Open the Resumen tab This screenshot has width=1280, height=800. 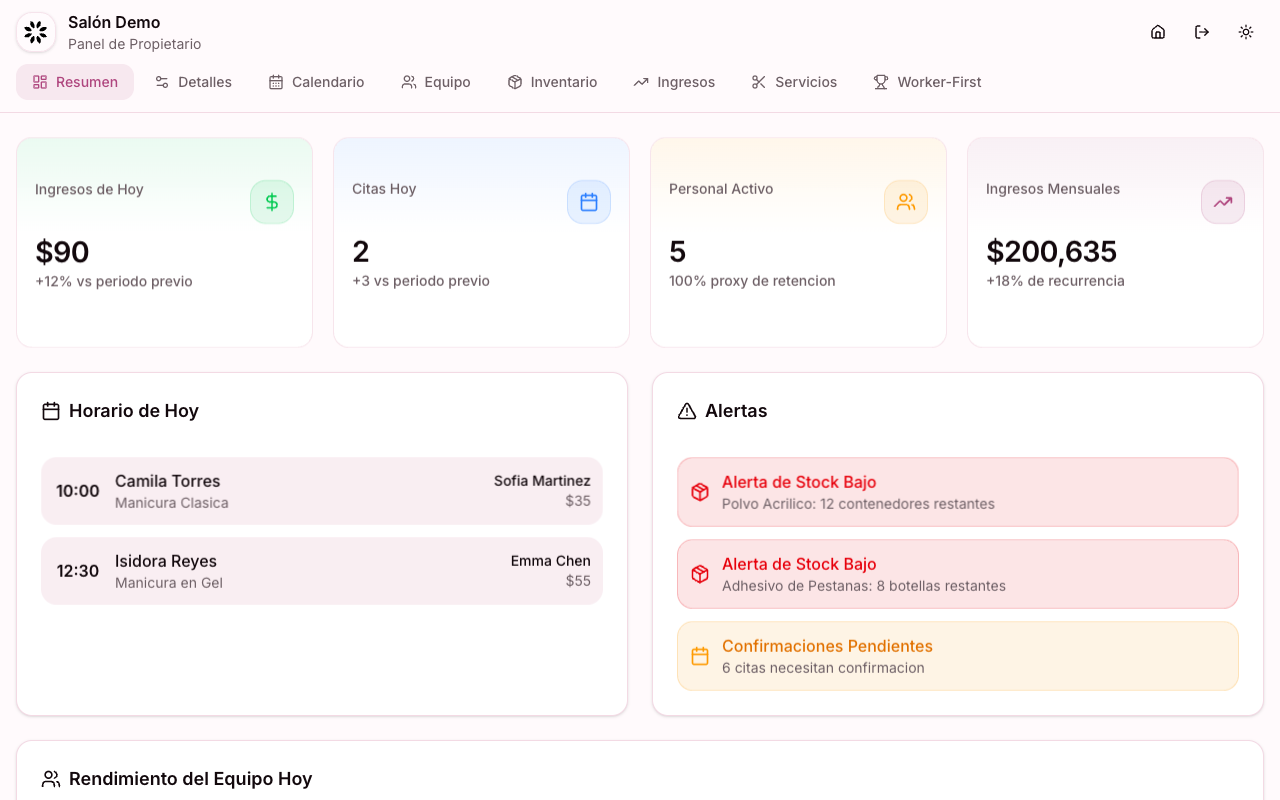coord(75,82)
